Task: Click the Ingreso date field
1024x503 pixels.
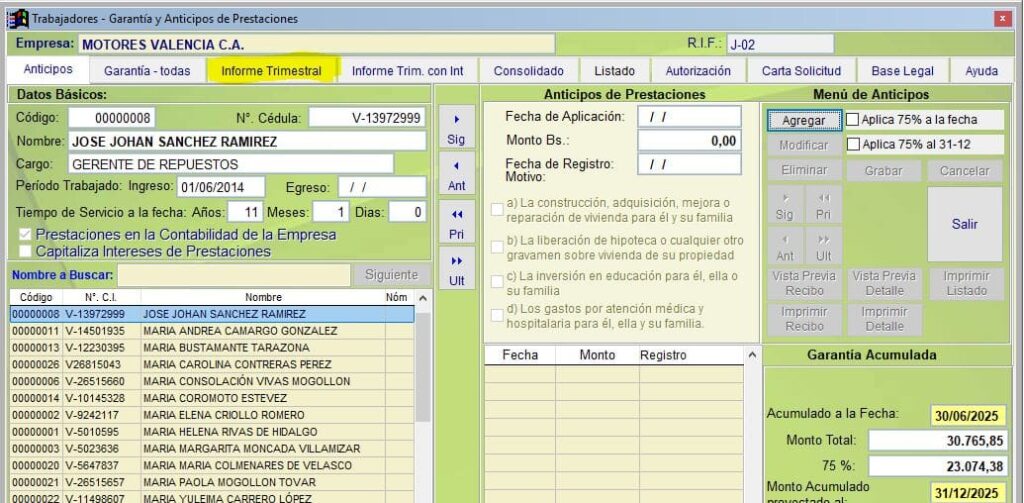Action: (x=221, y=187)
